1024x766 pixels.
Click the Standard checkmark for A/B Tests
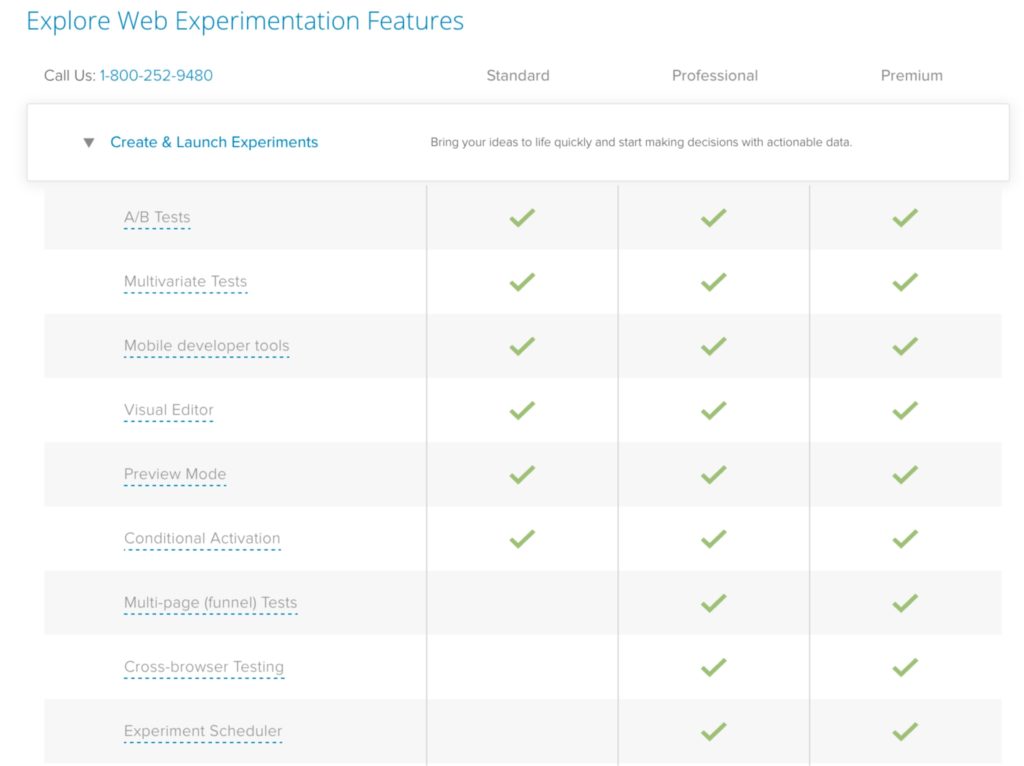click(x=522, y=217)
